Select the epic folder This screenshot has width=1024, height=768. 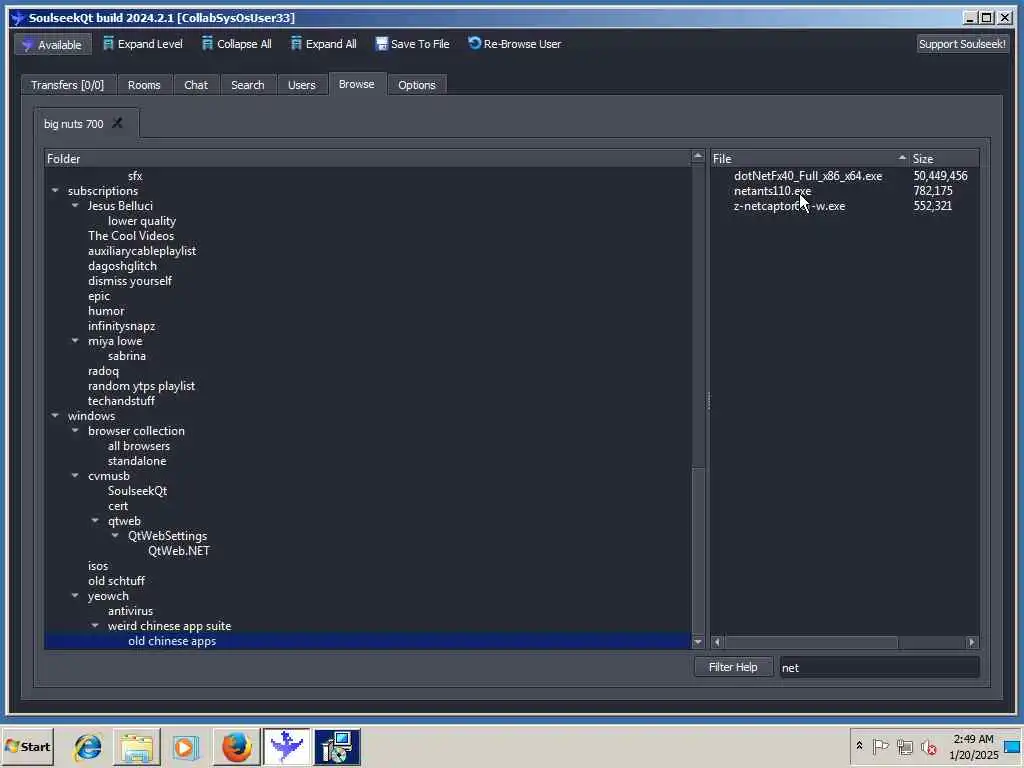point(99,296)
